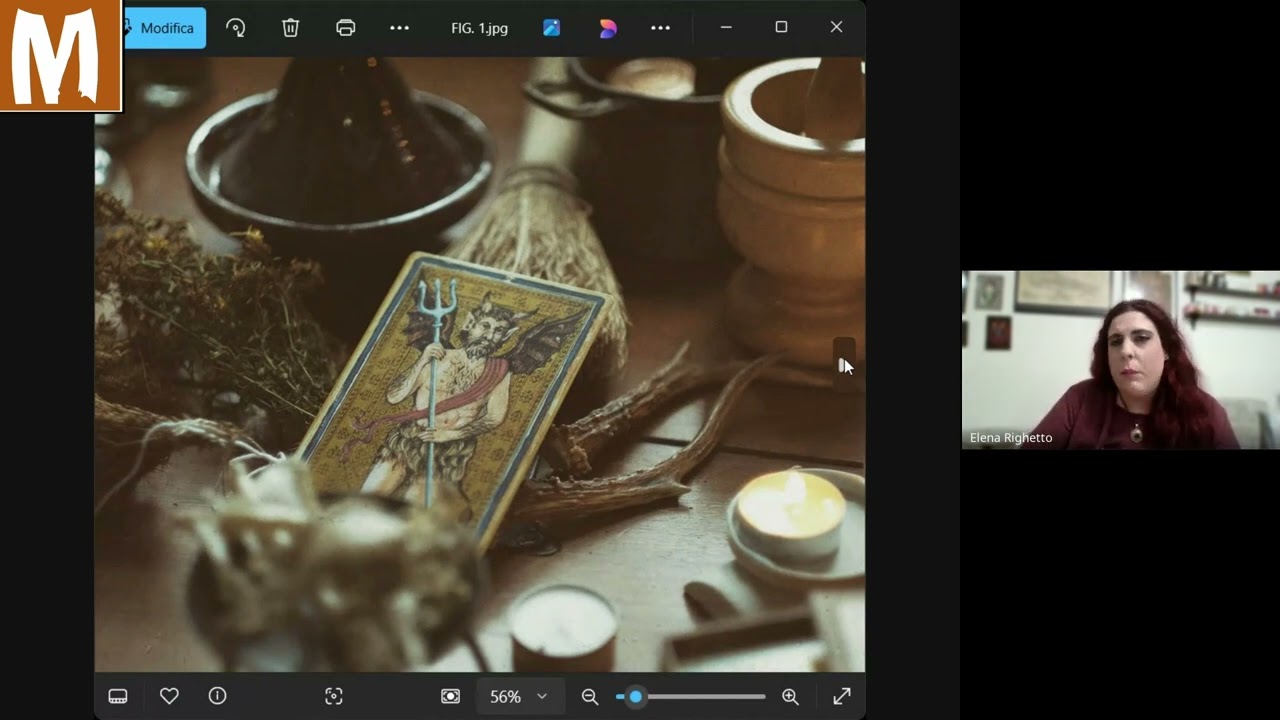Screen dimensions: 1280x720
Task: Click the visual search scan icon
Action: (334, 696)
